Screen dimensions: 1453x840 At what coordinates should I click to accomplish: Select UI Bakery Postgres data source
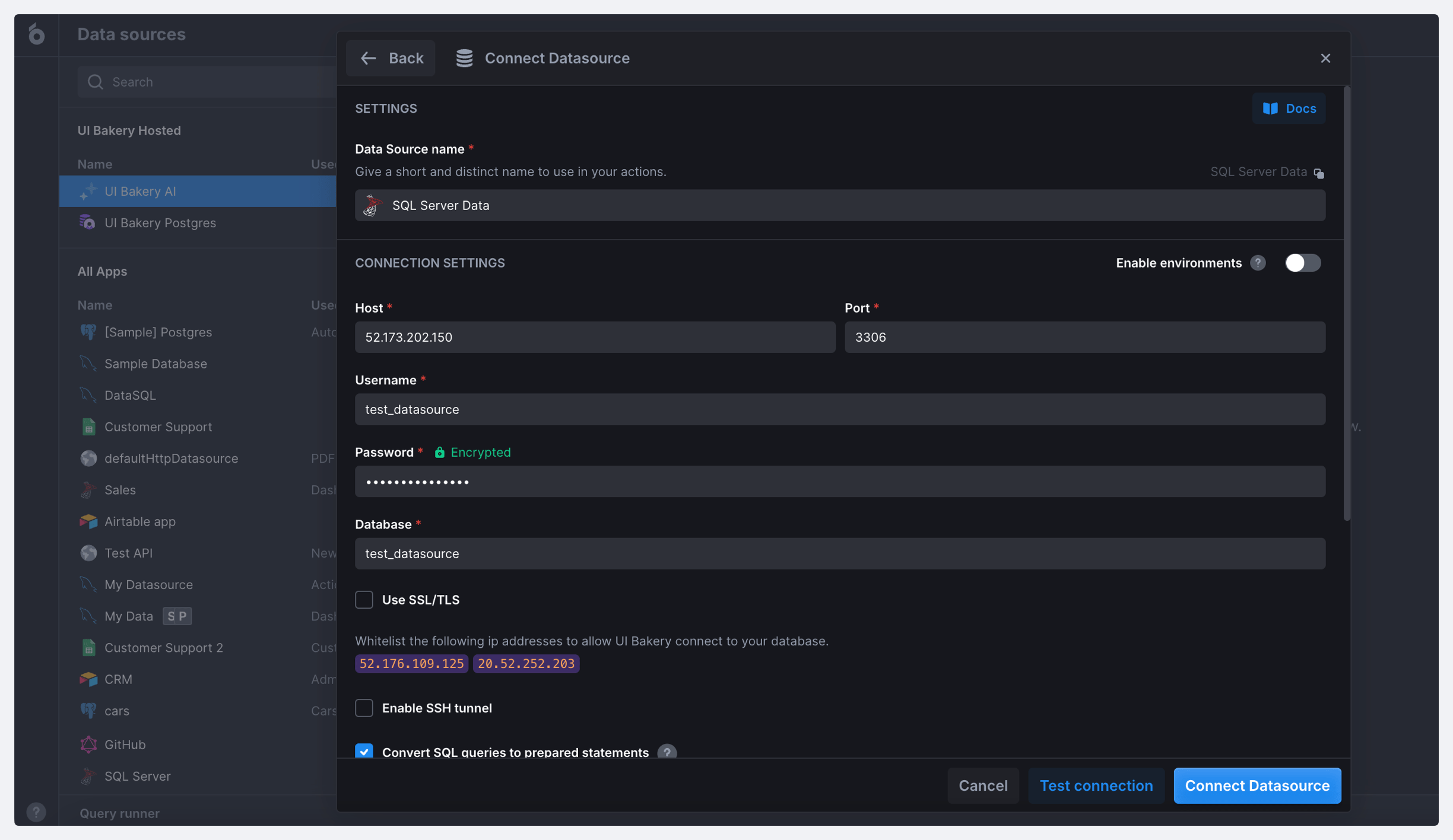pos(160,223)
